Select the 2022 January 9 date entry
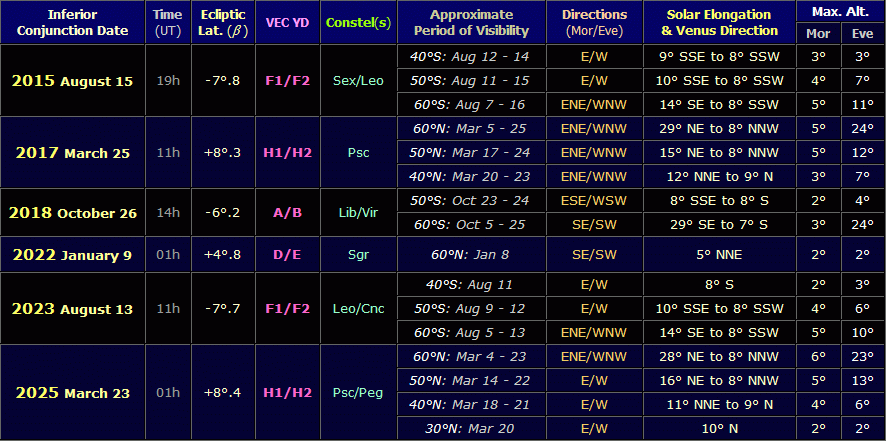This screenshot has width=886, height=441. pos(72,255)
